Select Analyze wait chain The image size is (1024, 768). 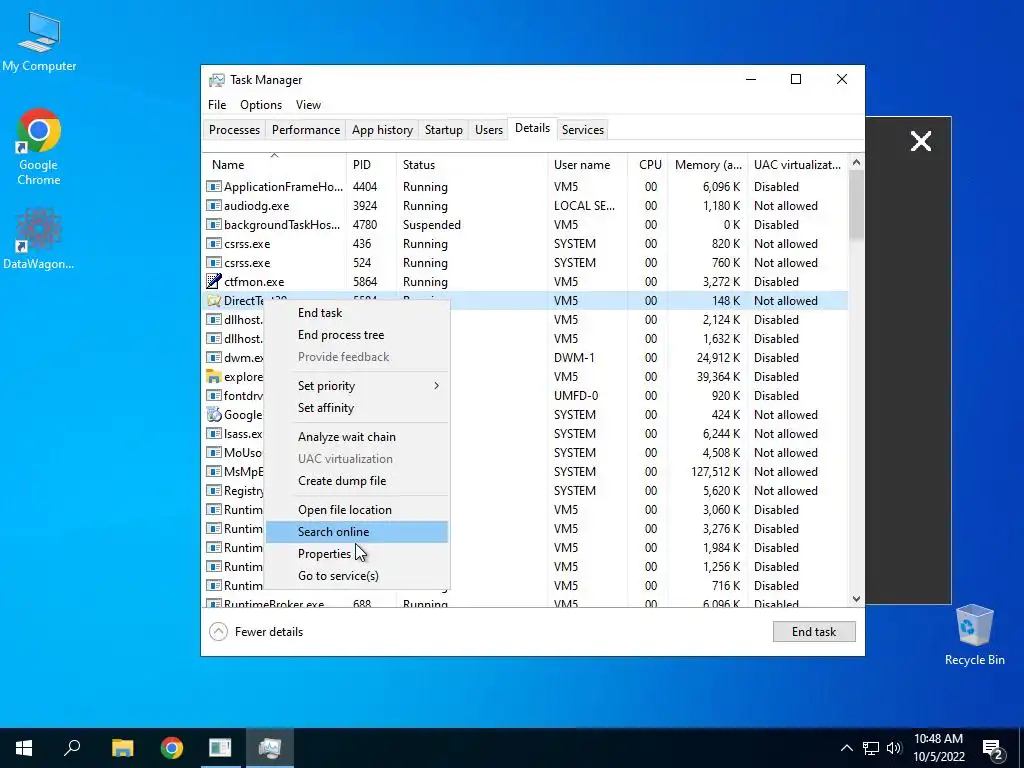[x=357, y=437]
